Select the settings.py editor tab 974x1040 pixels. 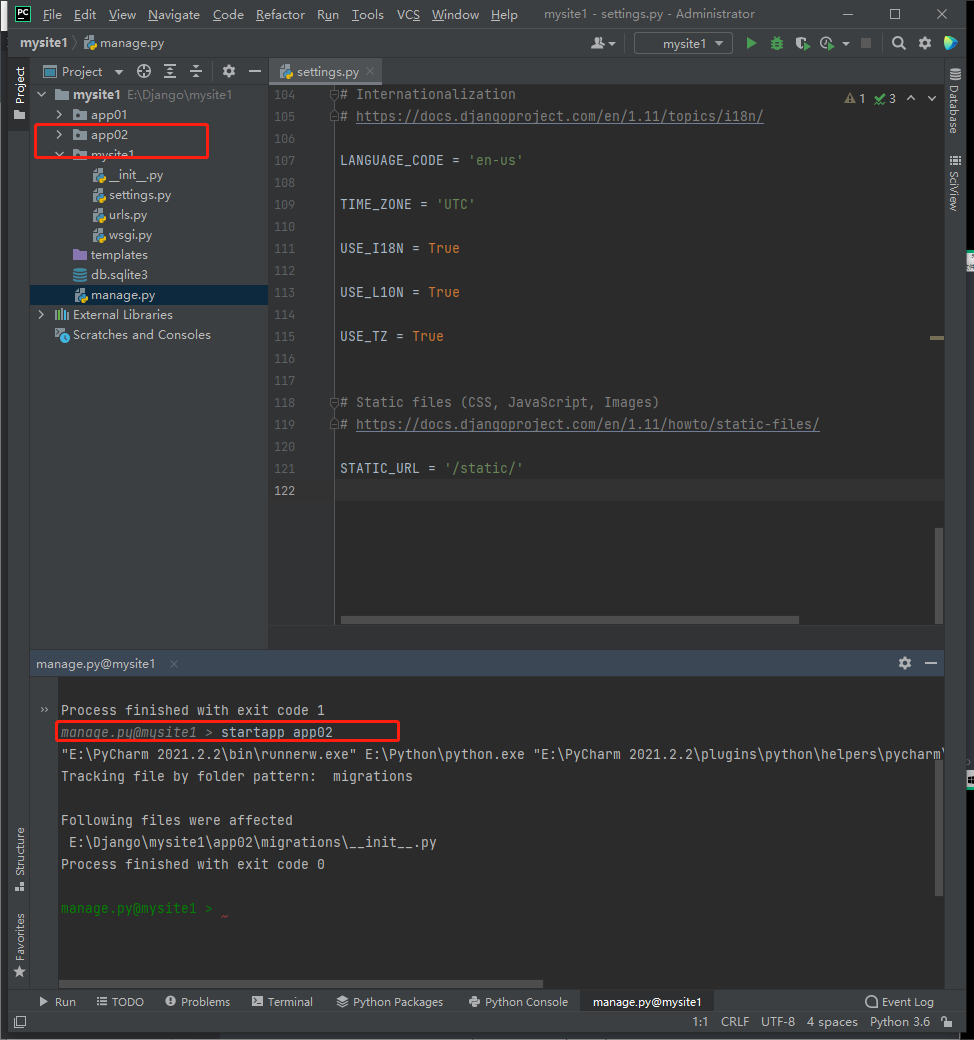tap(326, 72)
